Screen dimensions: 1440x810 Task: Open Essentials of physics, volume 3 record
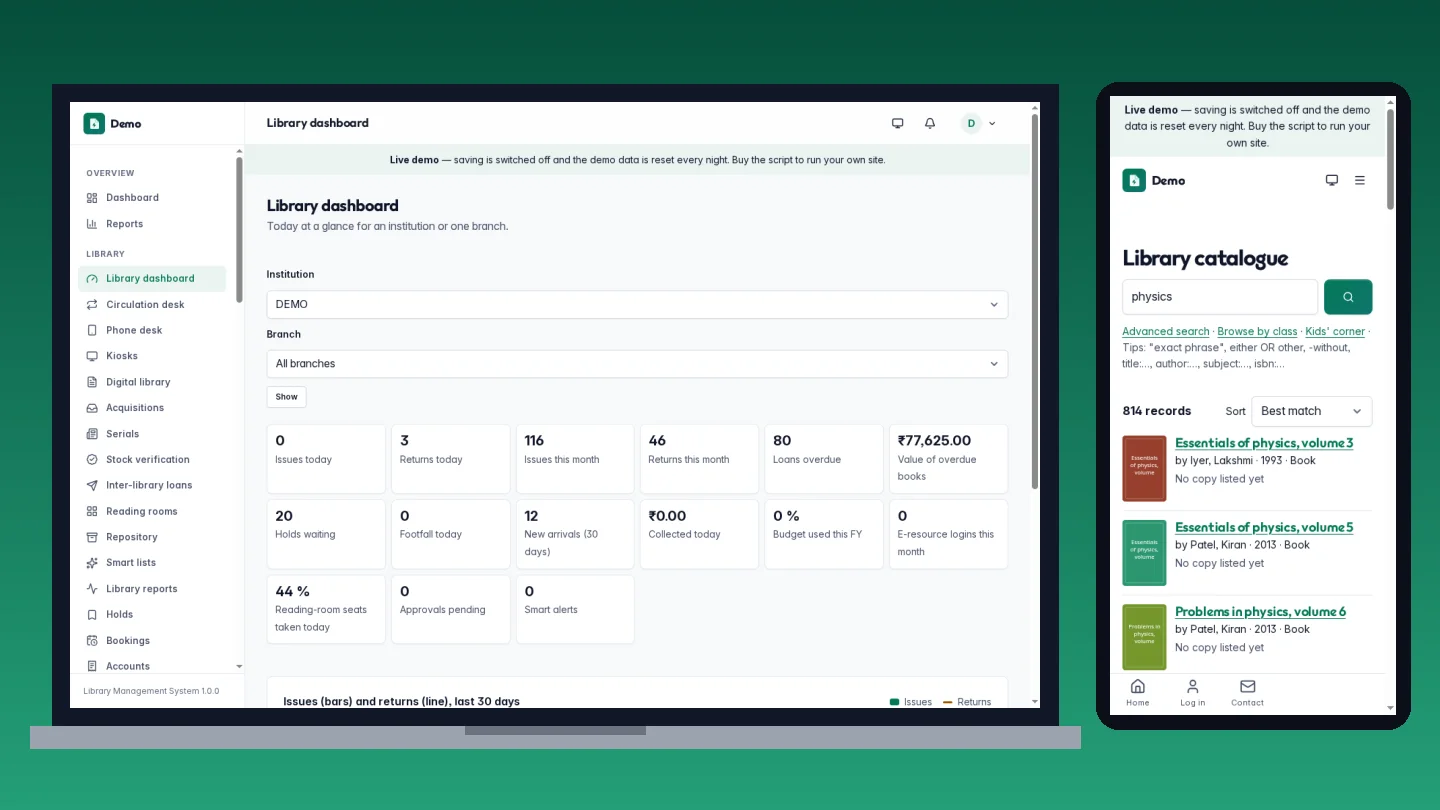click(x=1264, y=443)
